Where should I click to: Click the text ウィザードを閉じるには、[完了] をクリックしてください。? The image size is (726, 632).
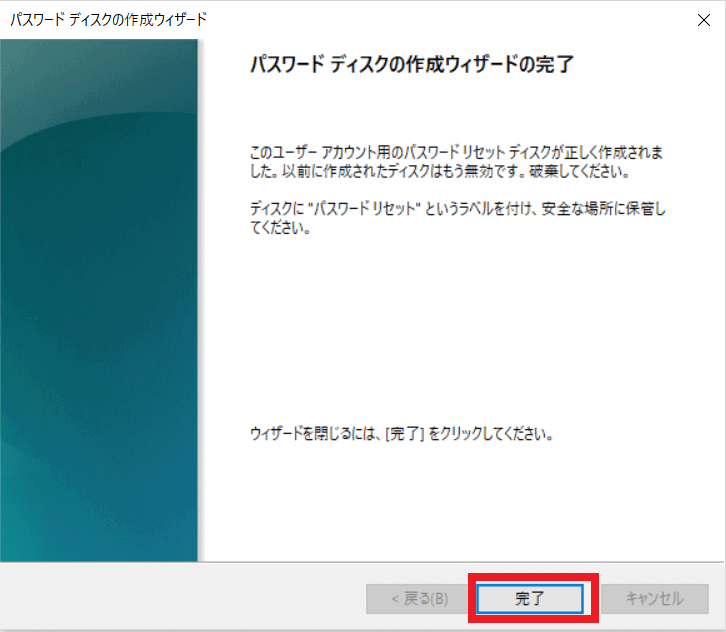401,434
